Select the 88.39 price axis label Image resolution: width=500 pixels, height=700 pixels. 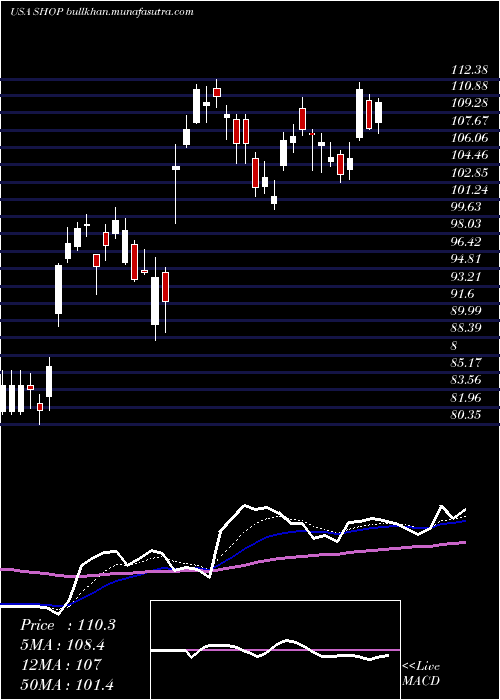(466, 329)
